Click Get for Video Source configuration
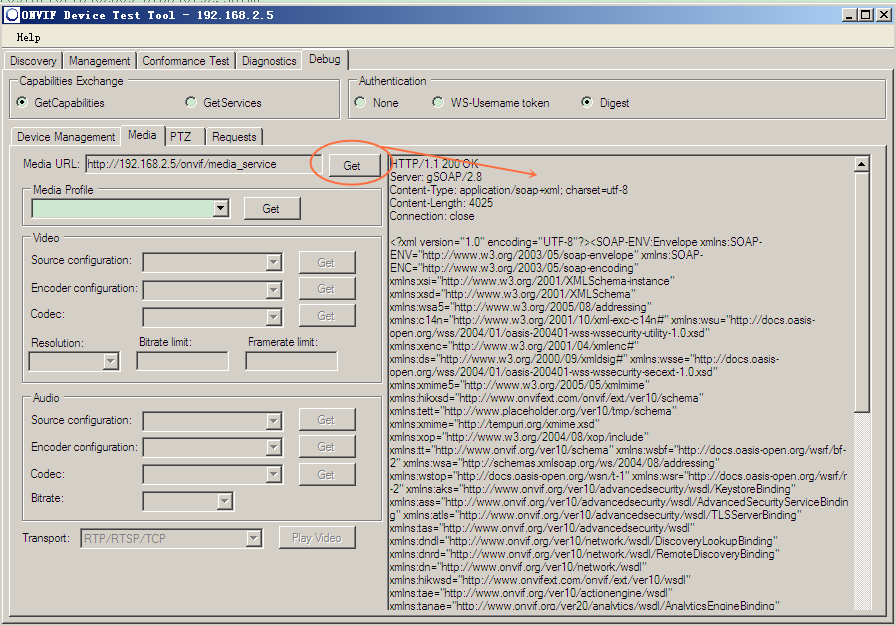896x626 pixels. [327, 263]
